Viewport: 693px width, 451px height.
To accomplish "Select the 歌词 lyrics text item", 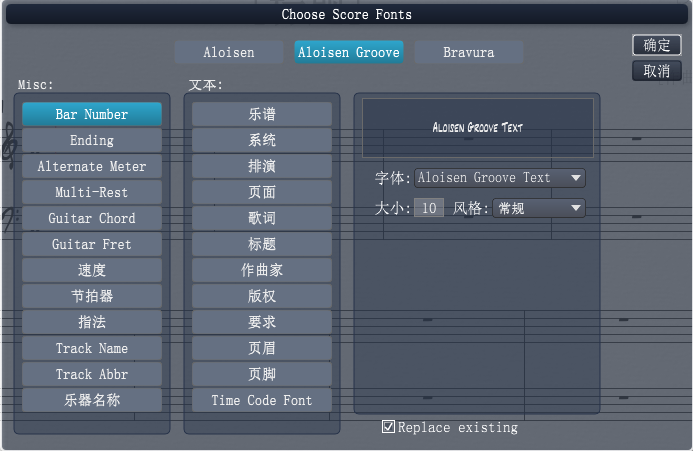I will point(261,219).
